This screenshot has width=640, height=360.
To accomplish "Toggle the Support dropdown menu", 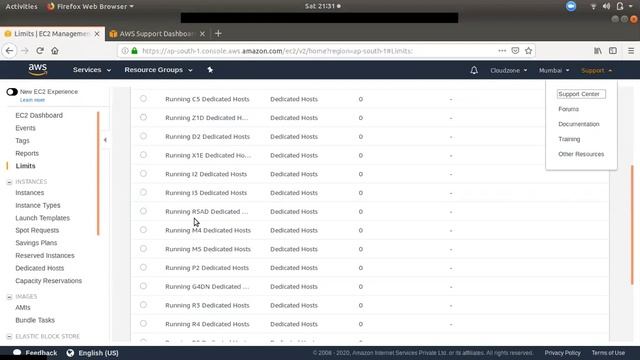I will pyautogui.click(x=596, y=70).
